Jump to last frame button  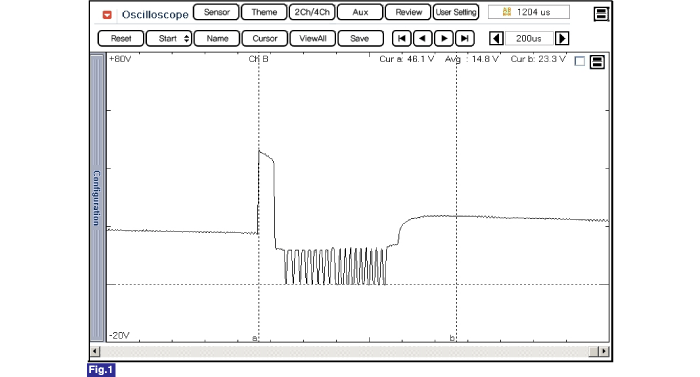pyautogui.click(x=465, y=38)
